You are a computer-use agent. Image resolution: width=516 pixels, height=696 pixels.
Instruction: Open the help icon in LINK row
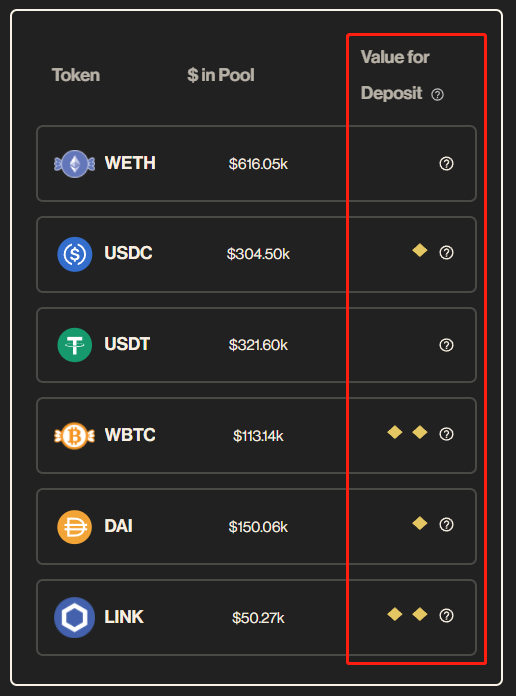(446, 616)
